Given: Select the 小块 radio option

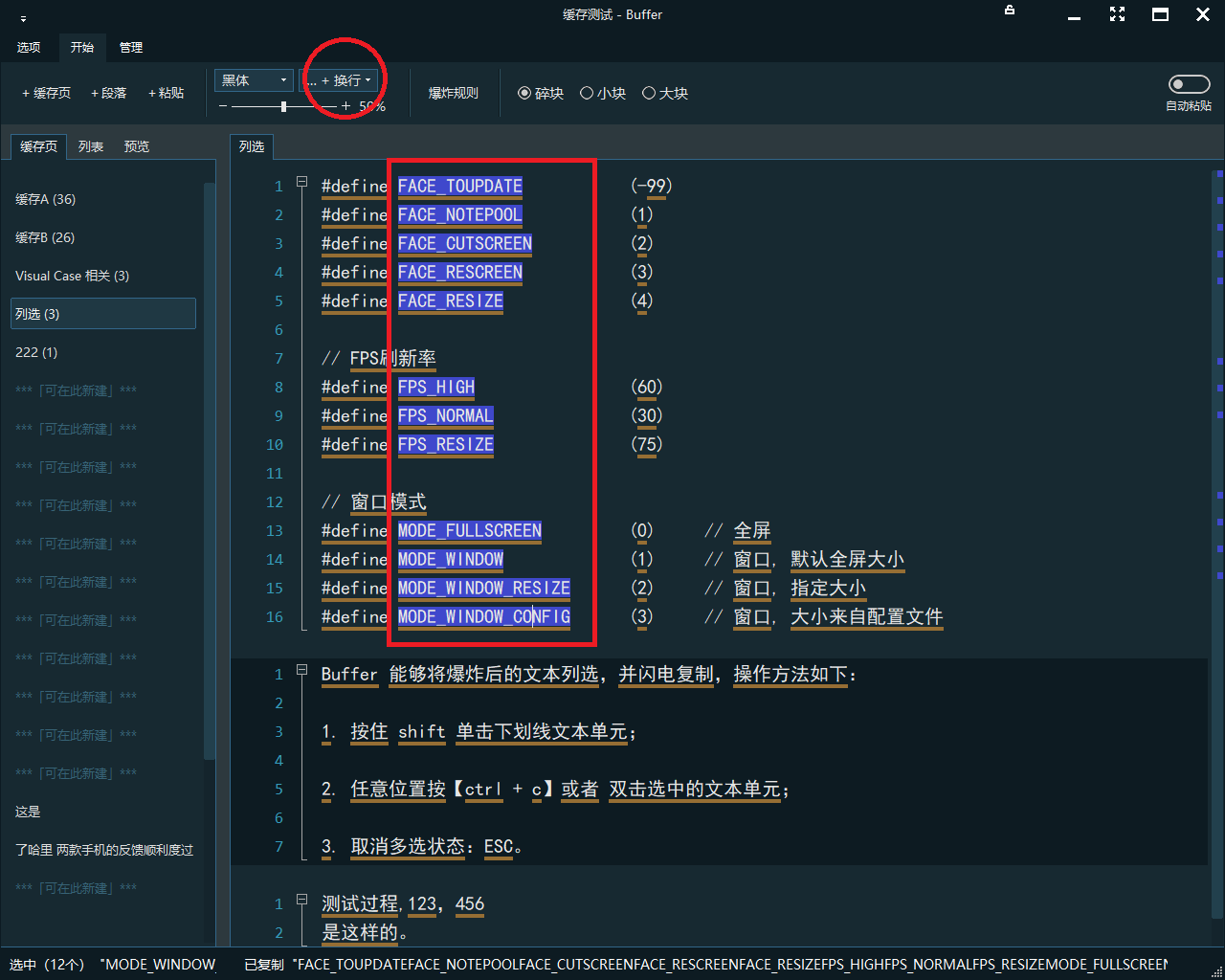Looking at the screenshot, I should pyautogui.click(x=603, y=93).
